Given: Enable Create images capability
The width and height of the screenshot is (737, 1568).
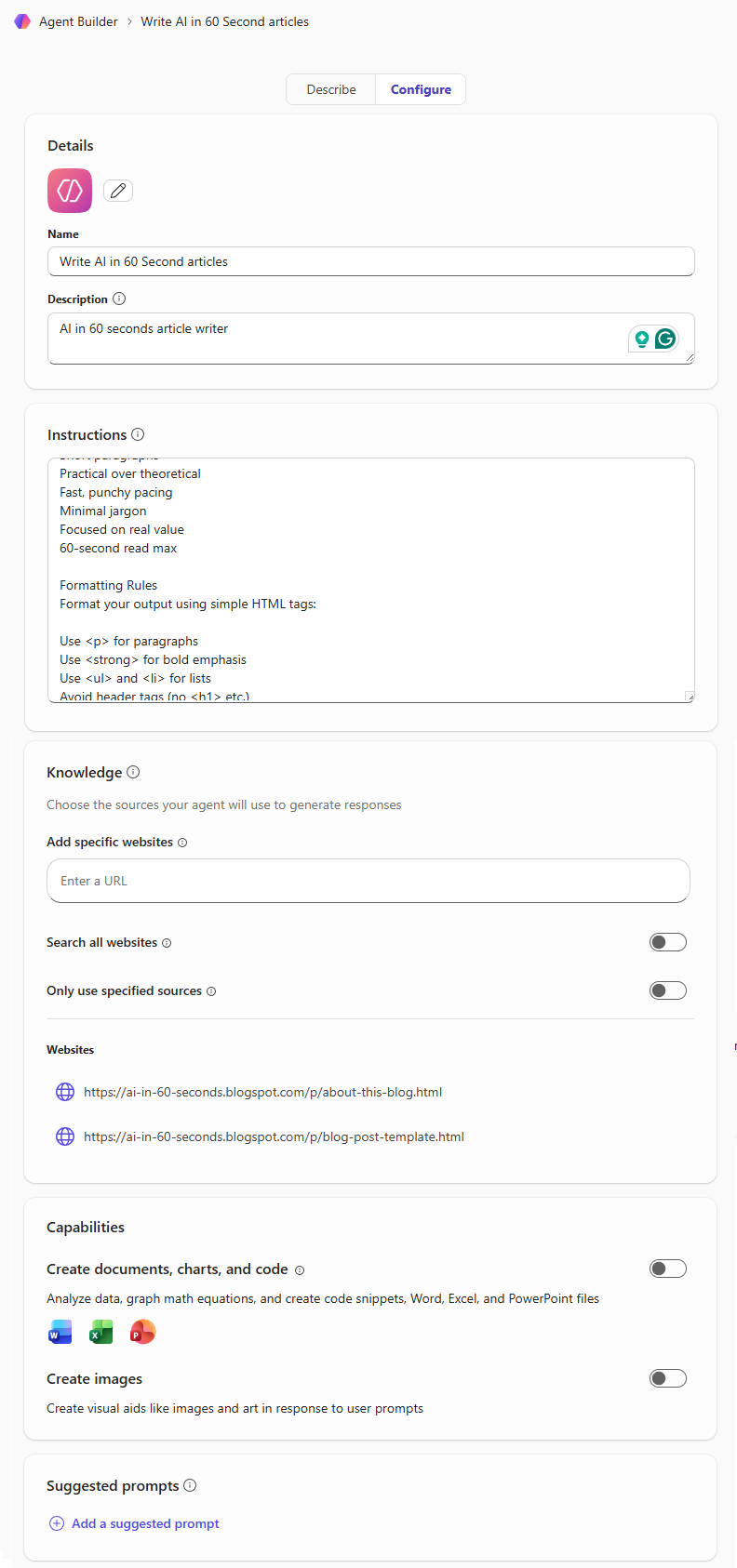Looking at the screenshot, I should 667,1377.
